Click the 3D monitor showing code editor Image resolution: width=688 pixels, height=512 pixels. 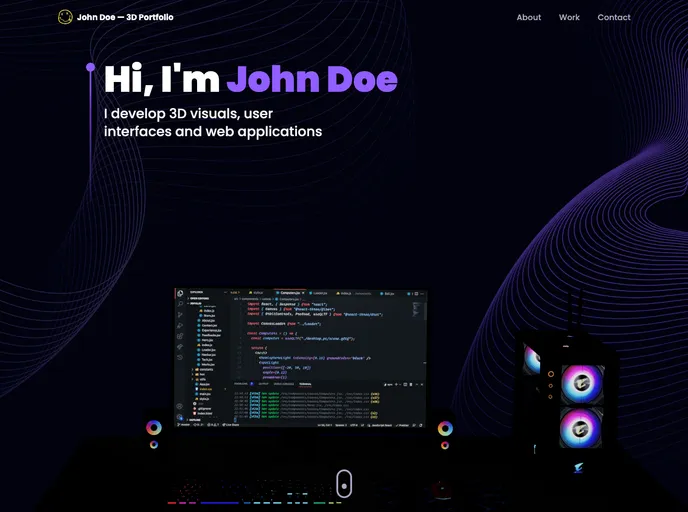[301, 358]
